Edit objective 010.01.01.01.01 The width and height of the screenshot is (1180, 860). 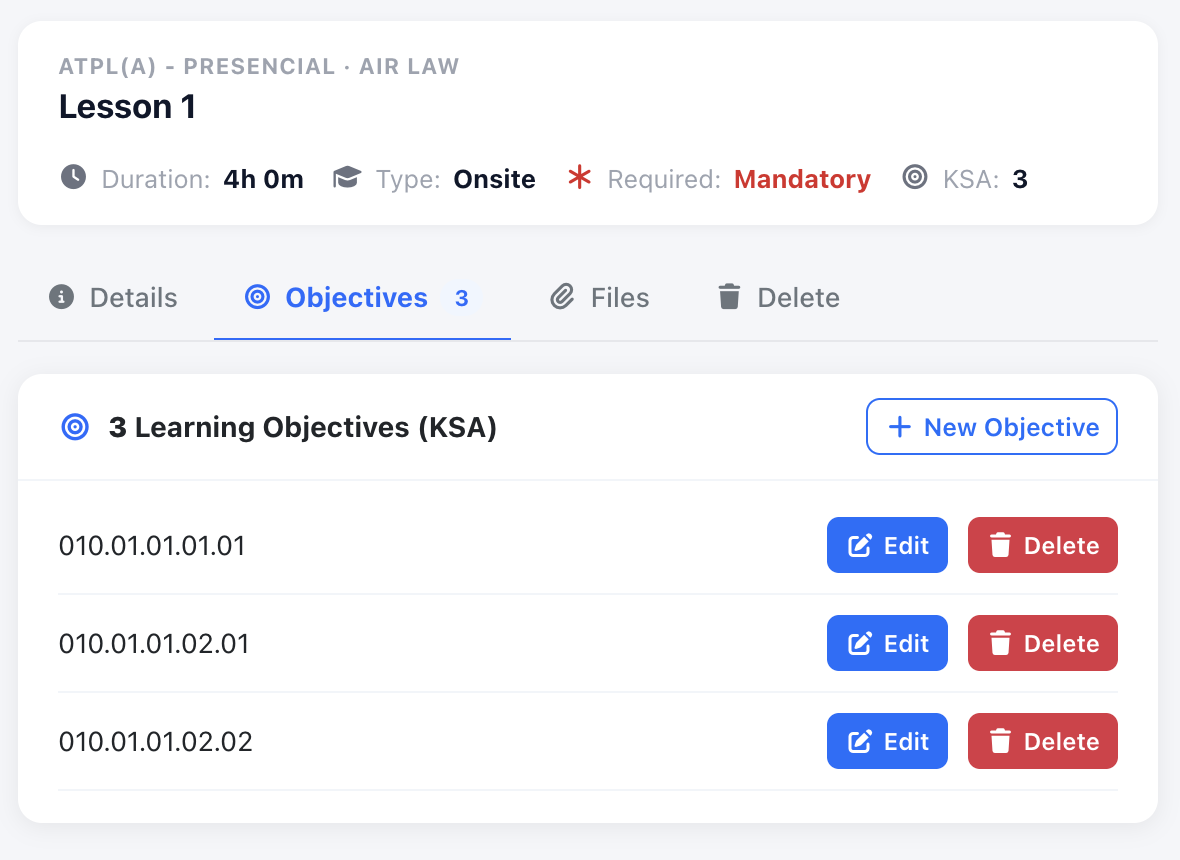tap(887, 545)
